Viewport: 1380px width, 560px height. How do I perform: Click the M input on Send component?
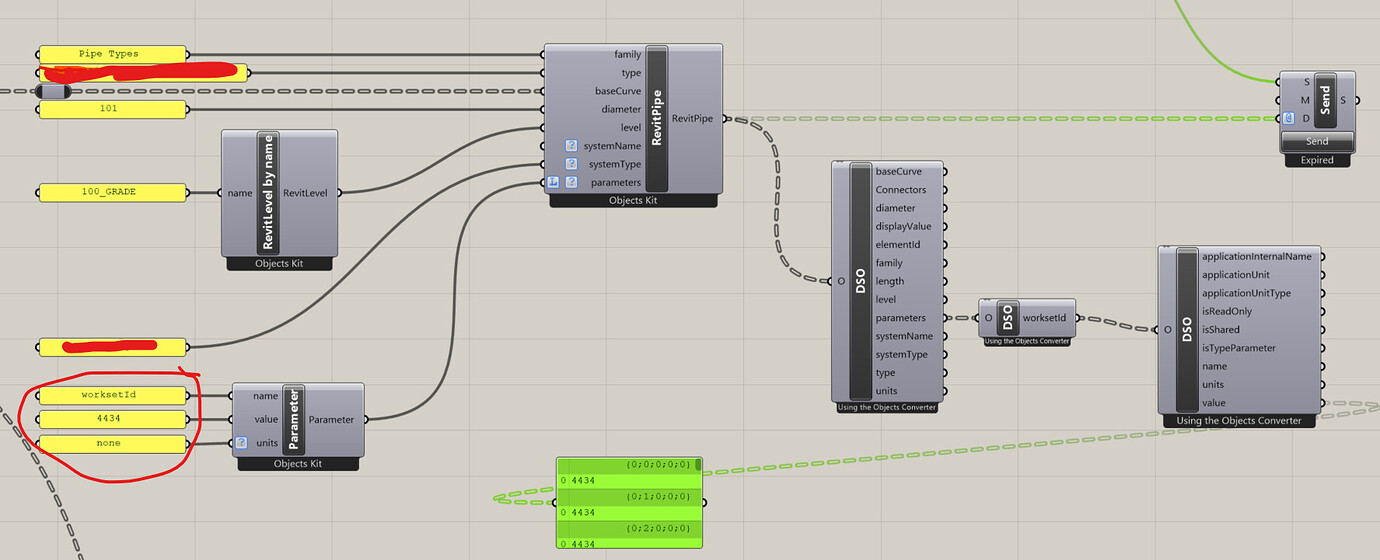tap(1306, 100)
